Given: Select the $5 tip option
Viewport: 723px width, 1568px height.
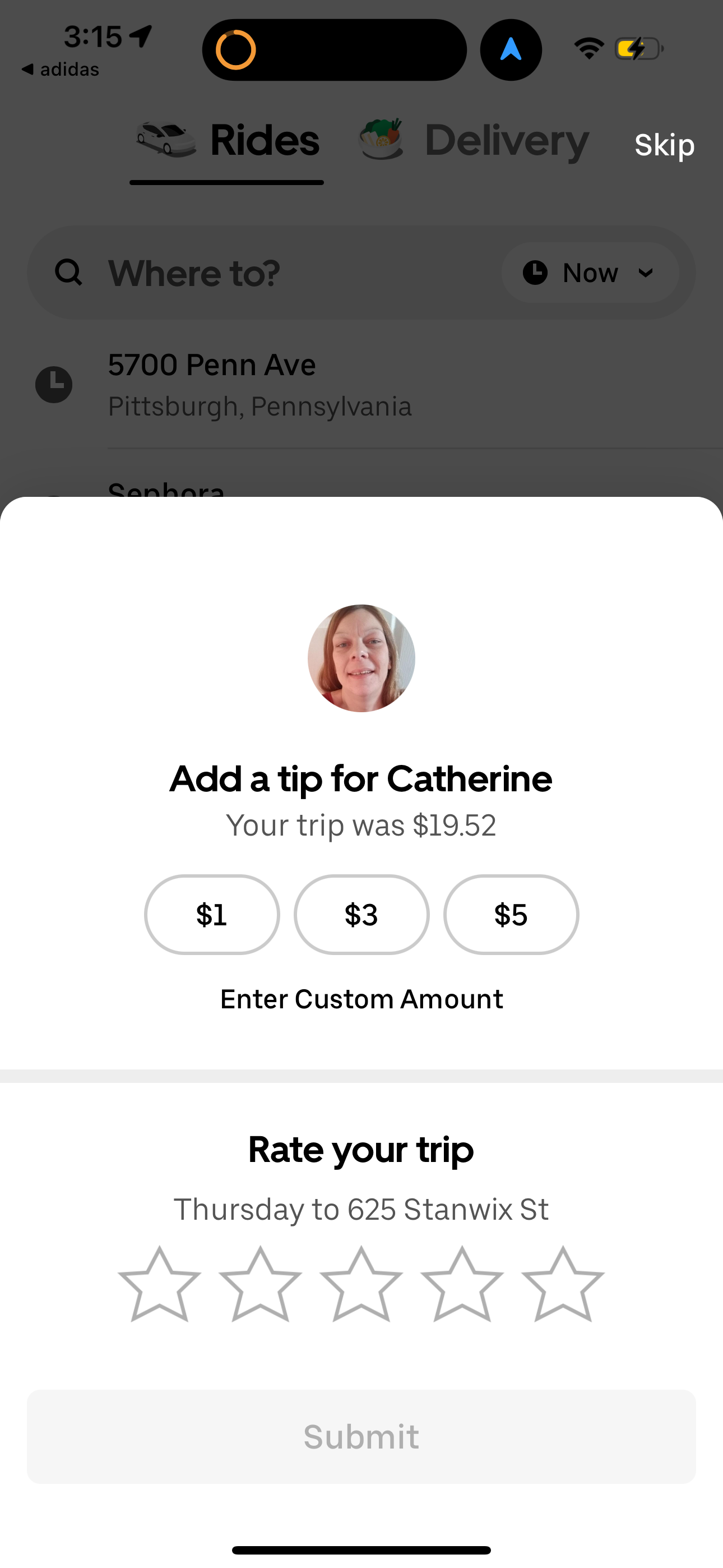Looking at the screenshot, I should click(x=511, y=914).
